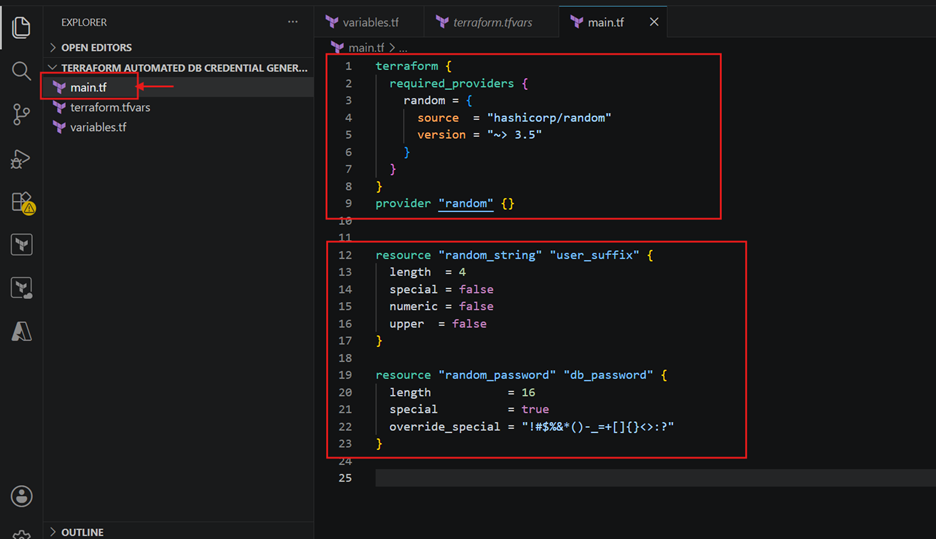Click the breadcrumb ellipsis after main.tf

[x=403, y=48]
